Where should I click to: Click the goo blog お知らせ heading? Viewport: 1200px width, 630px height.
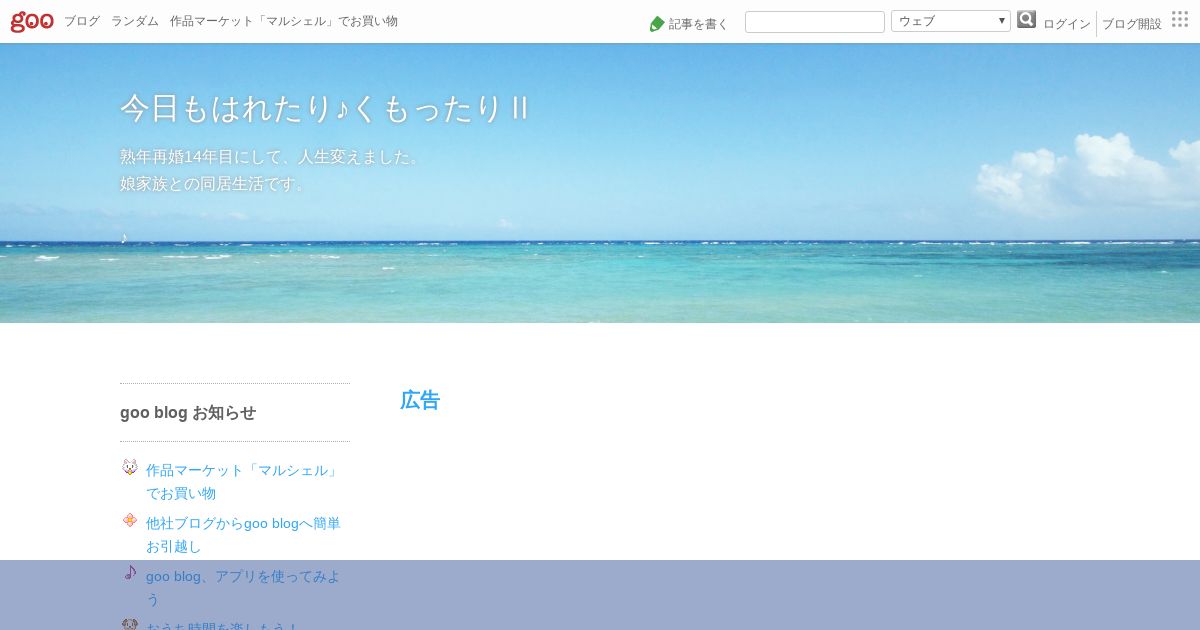pyautogui.click(x=188, y=412)
